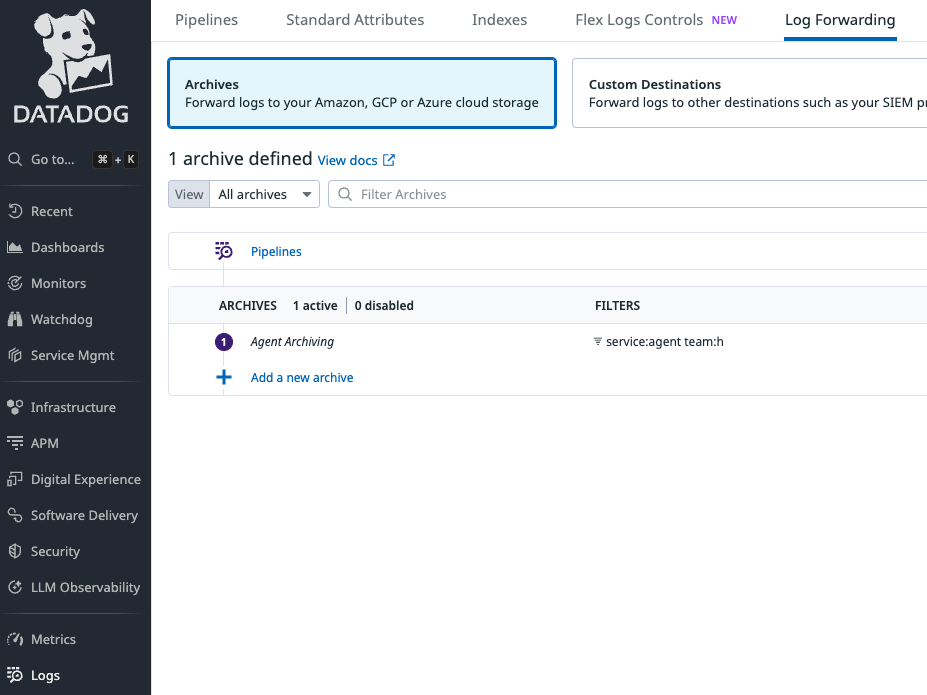Screen dimensions: 927x695
Task: Click the service:agent team:h filter text
Action: click(x=665, y=342)
